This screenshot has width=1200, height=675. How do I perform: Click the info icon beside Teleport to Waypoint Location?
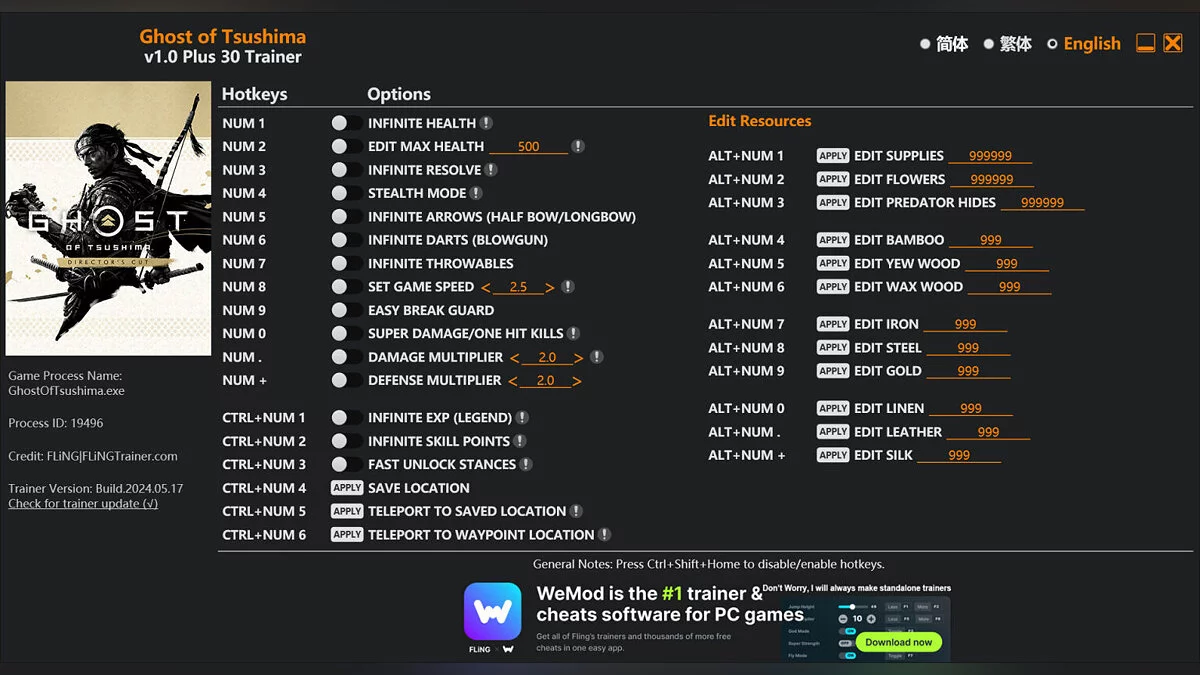click(x=604, y=535)
